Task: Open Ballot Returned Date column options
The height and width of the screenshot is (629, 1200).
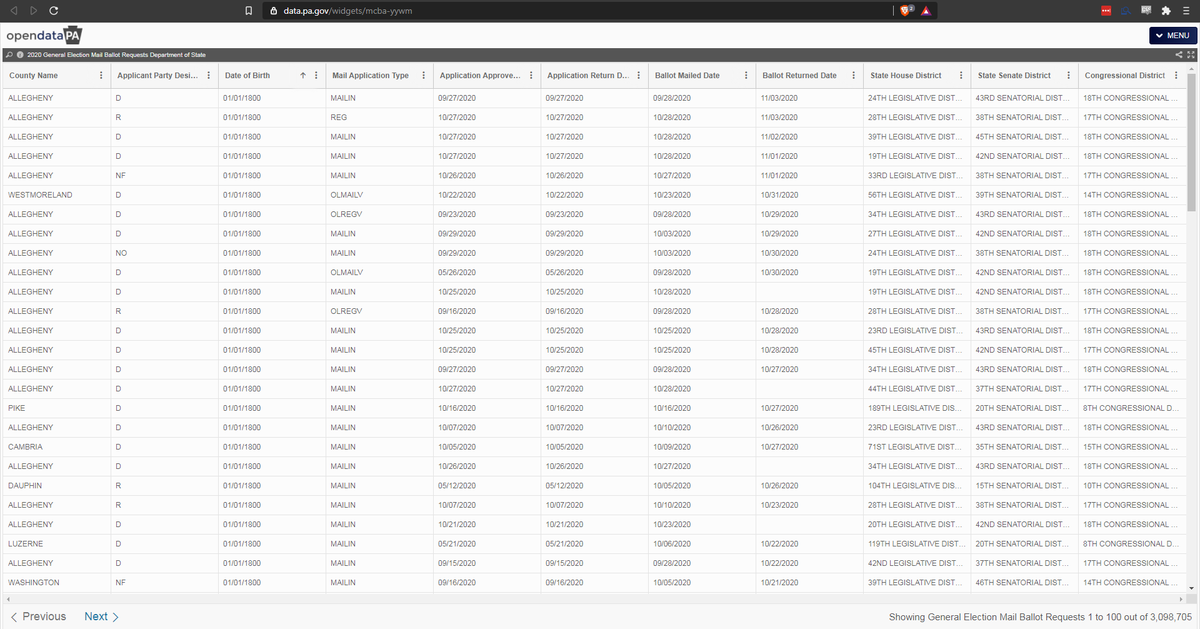Action: 852,76
